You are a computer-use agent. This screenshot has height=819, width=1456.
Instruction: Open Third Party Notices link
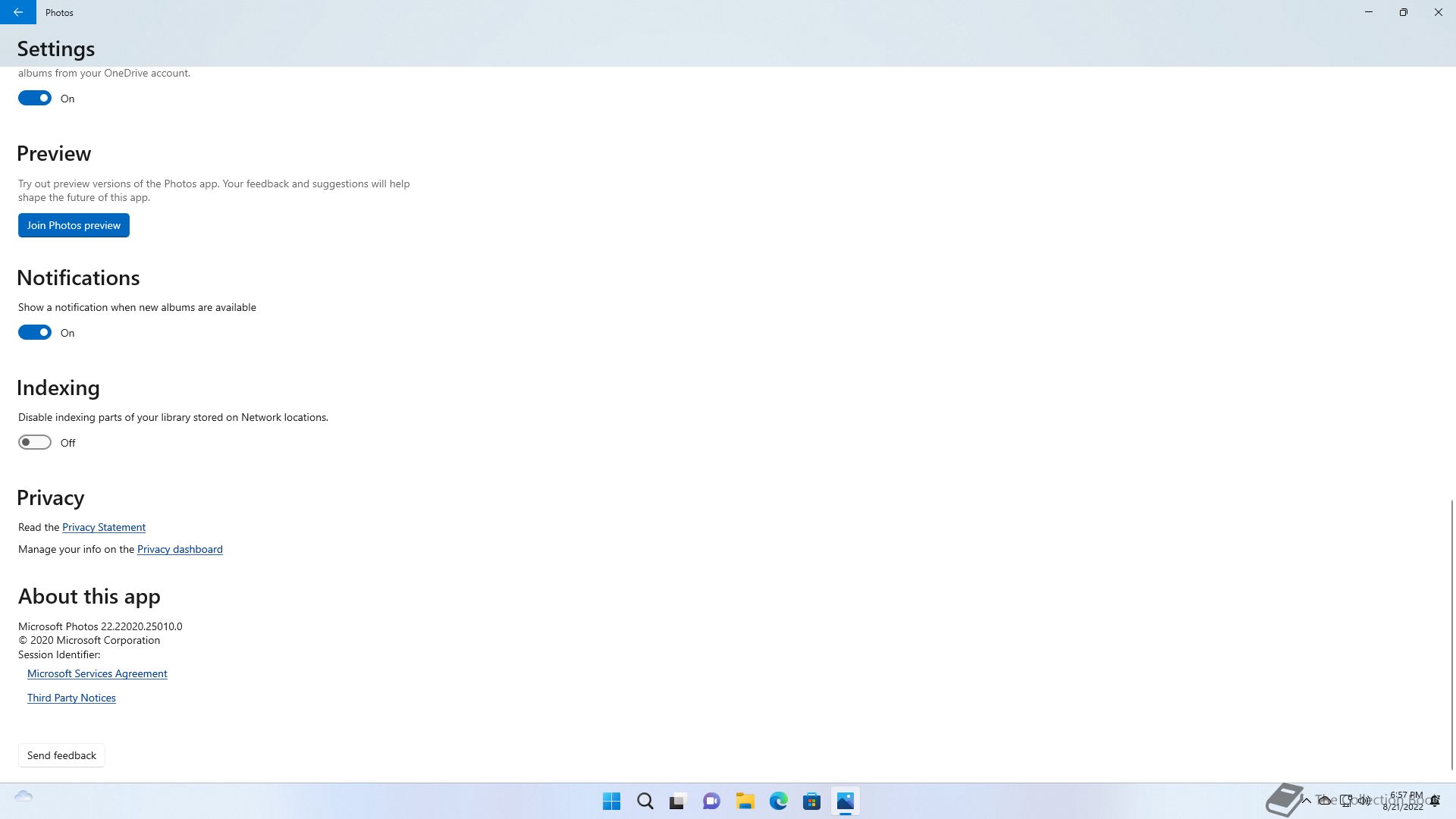click(x=71, y=698)
